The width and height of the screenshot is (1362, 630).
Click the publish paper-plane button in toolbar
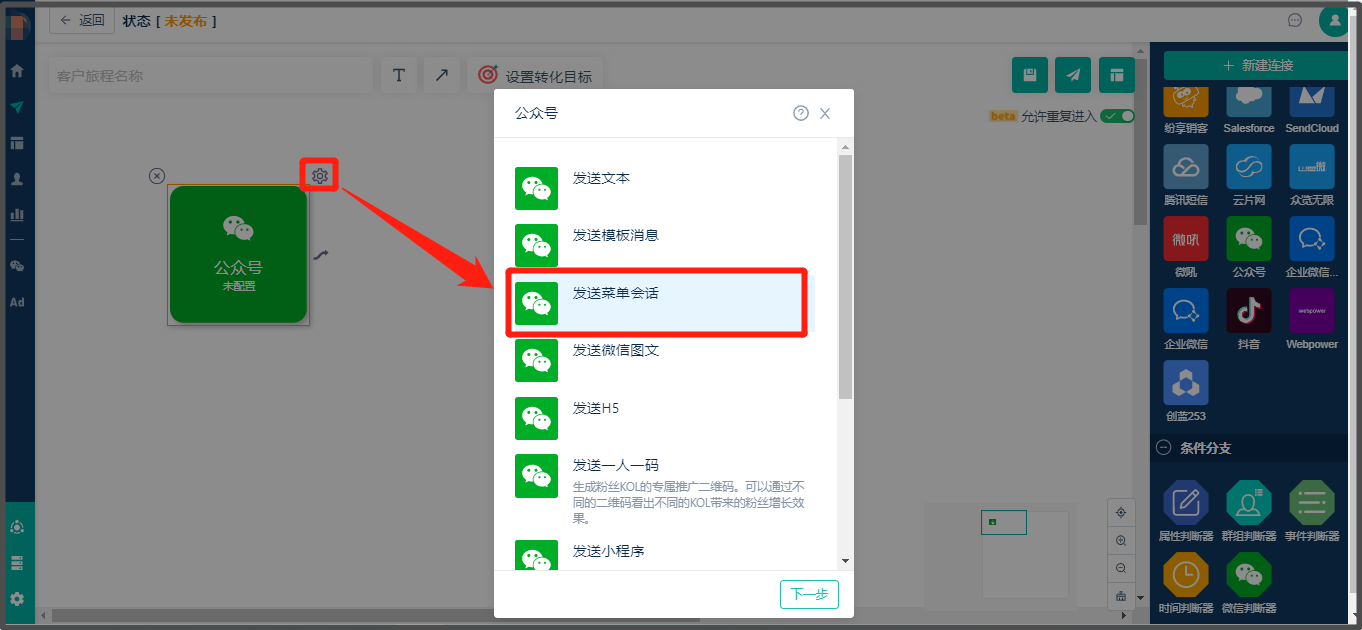pyautogui.click(x=1073, y=75)
